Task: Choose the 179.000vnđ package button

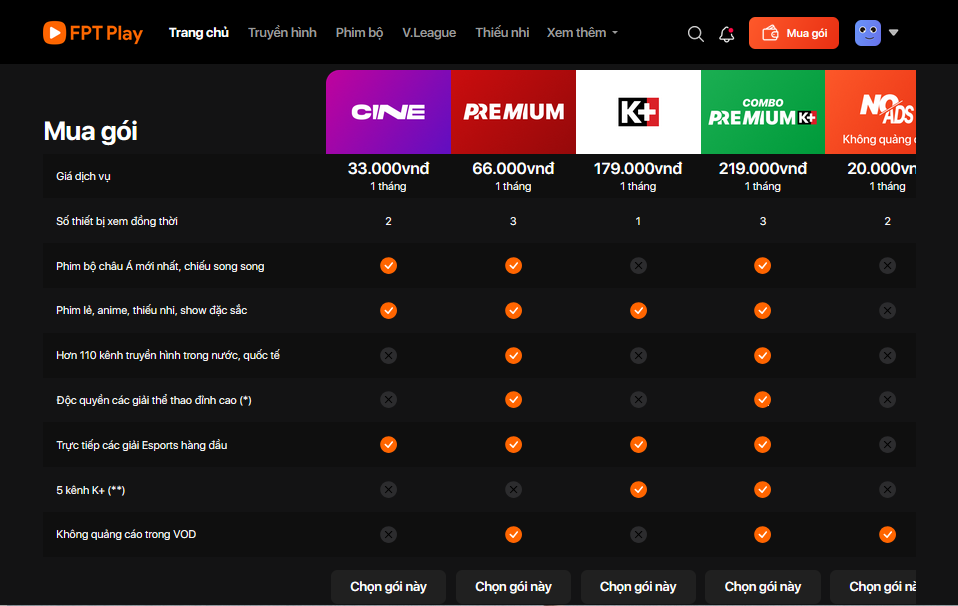Action: 638,587
